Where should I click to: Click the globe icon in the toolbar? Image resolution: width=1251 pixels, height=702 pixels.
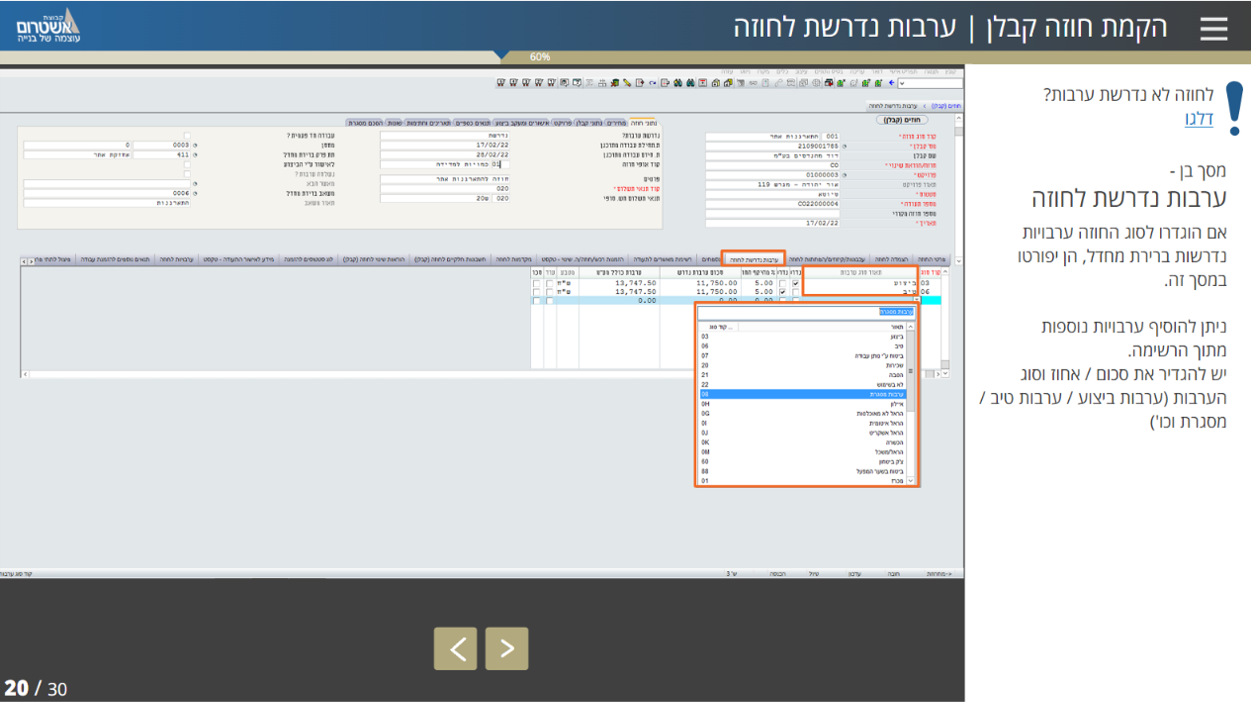coord(816,83)
